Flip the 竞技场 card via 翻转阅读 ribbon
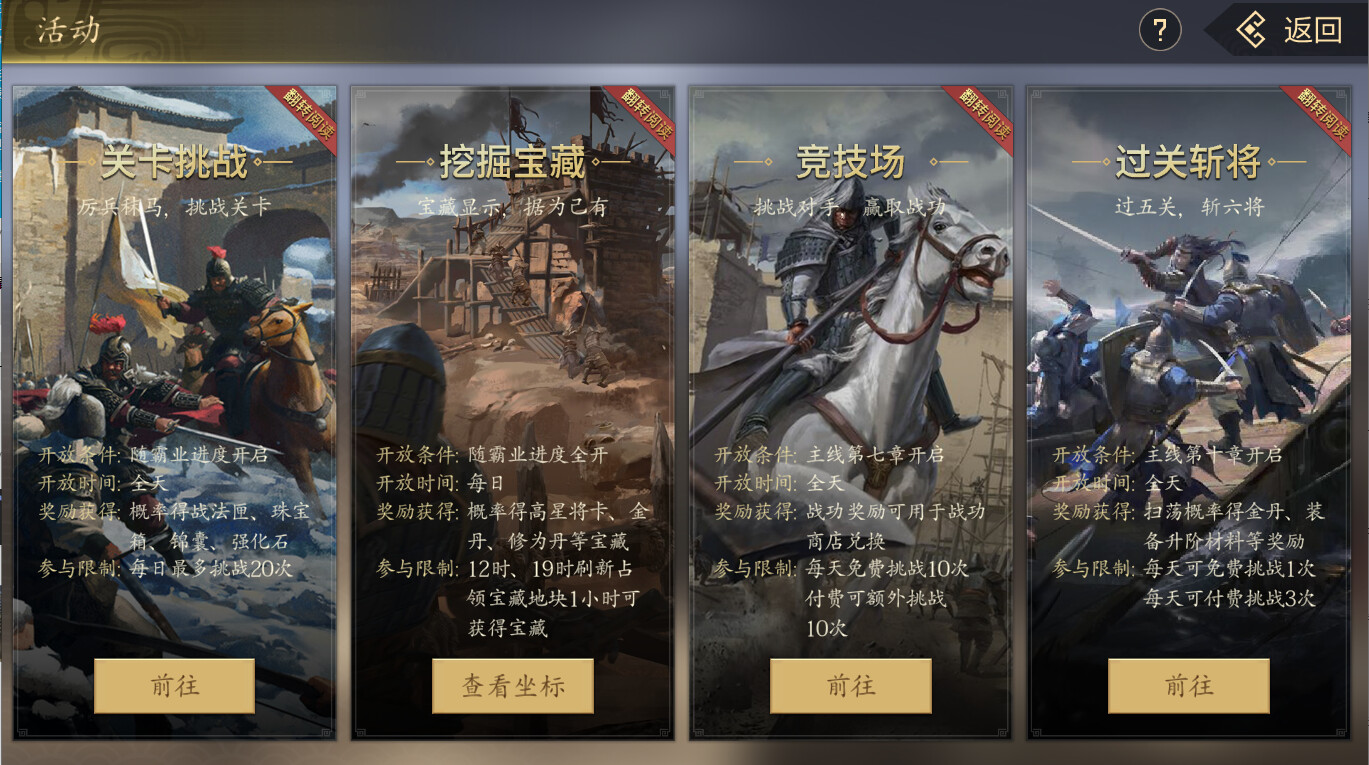Viewport: 1369px width, 765px height. tap(981, 117)
